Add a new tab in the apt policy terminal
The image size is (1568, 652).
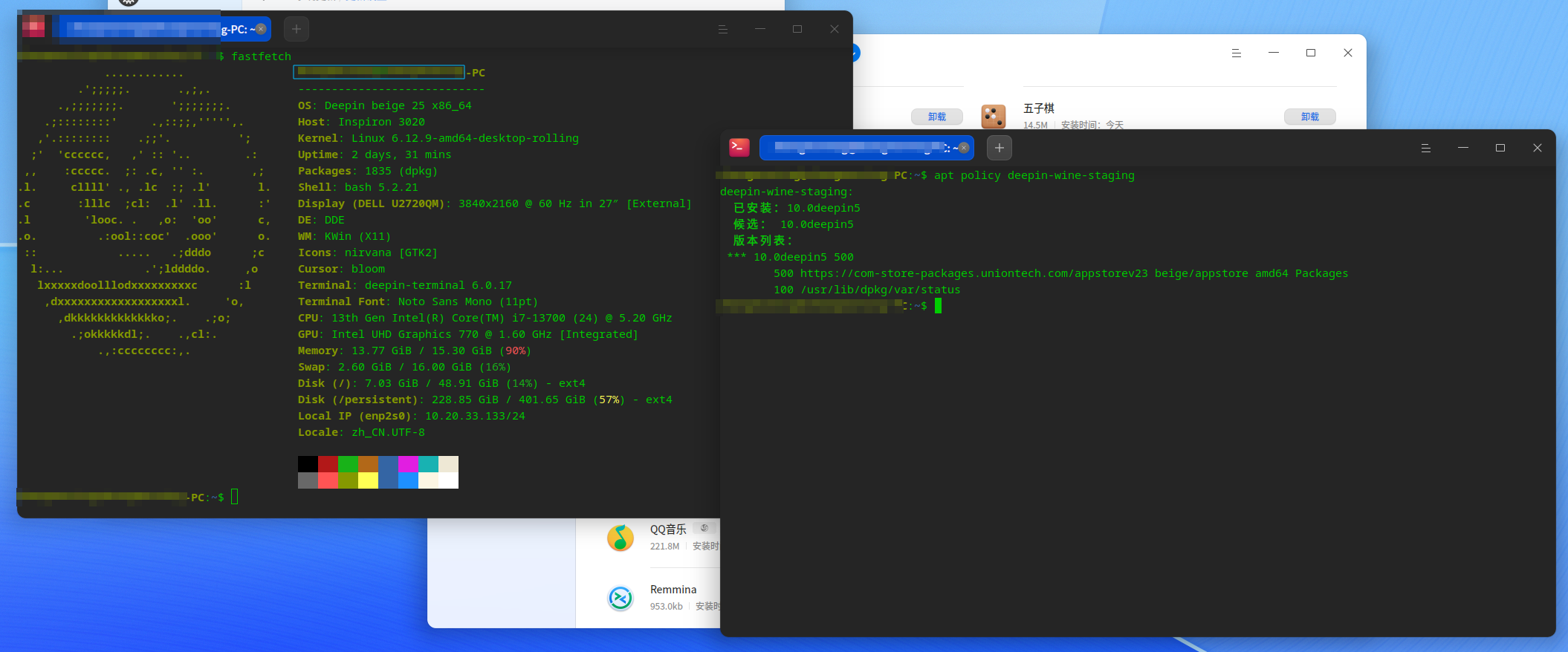[1000, 148]
